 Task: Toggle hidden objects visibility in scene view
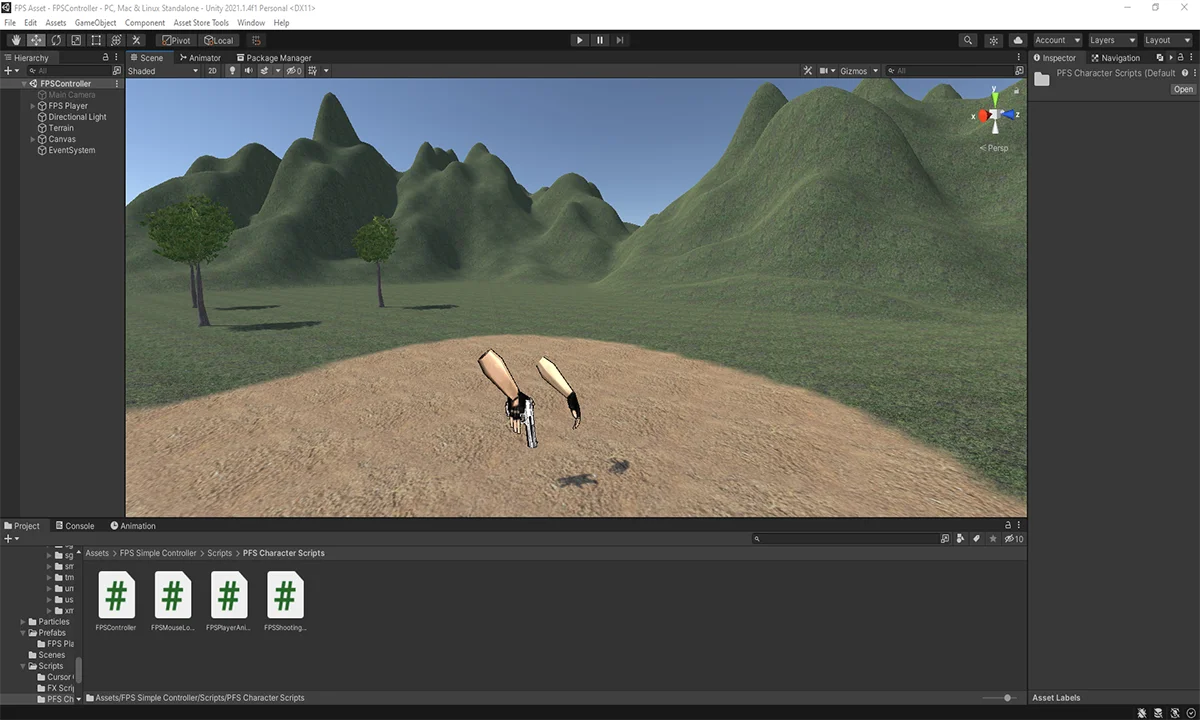tap(294, 71)
